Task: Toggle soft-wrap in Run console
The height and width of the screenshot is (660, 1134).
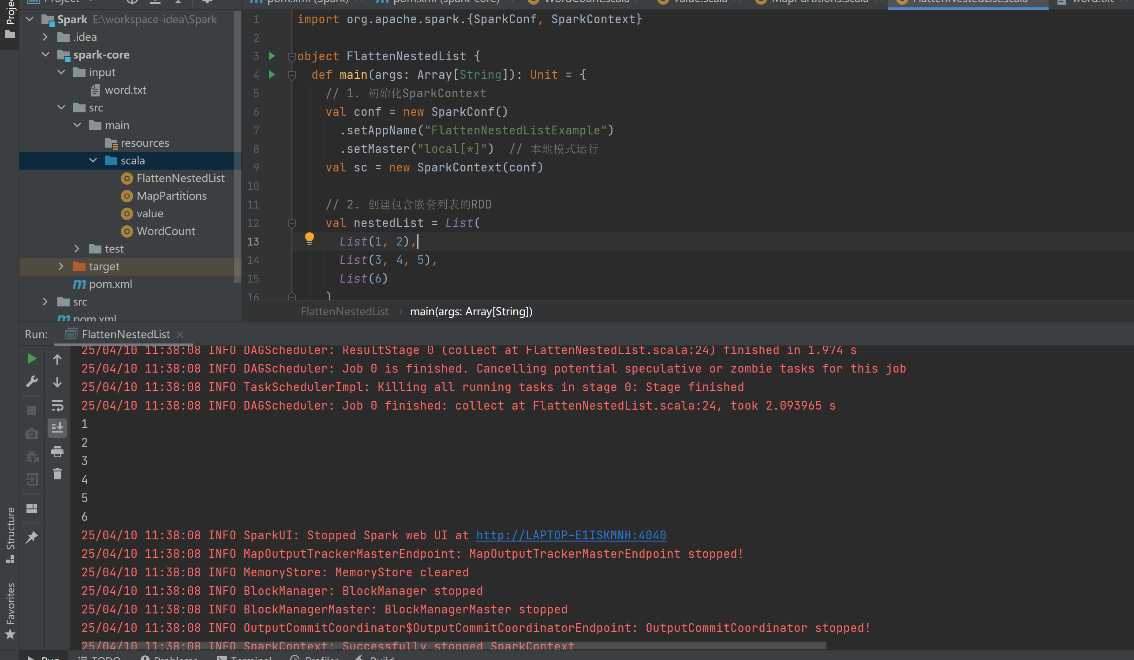Action: coord(57,406)
